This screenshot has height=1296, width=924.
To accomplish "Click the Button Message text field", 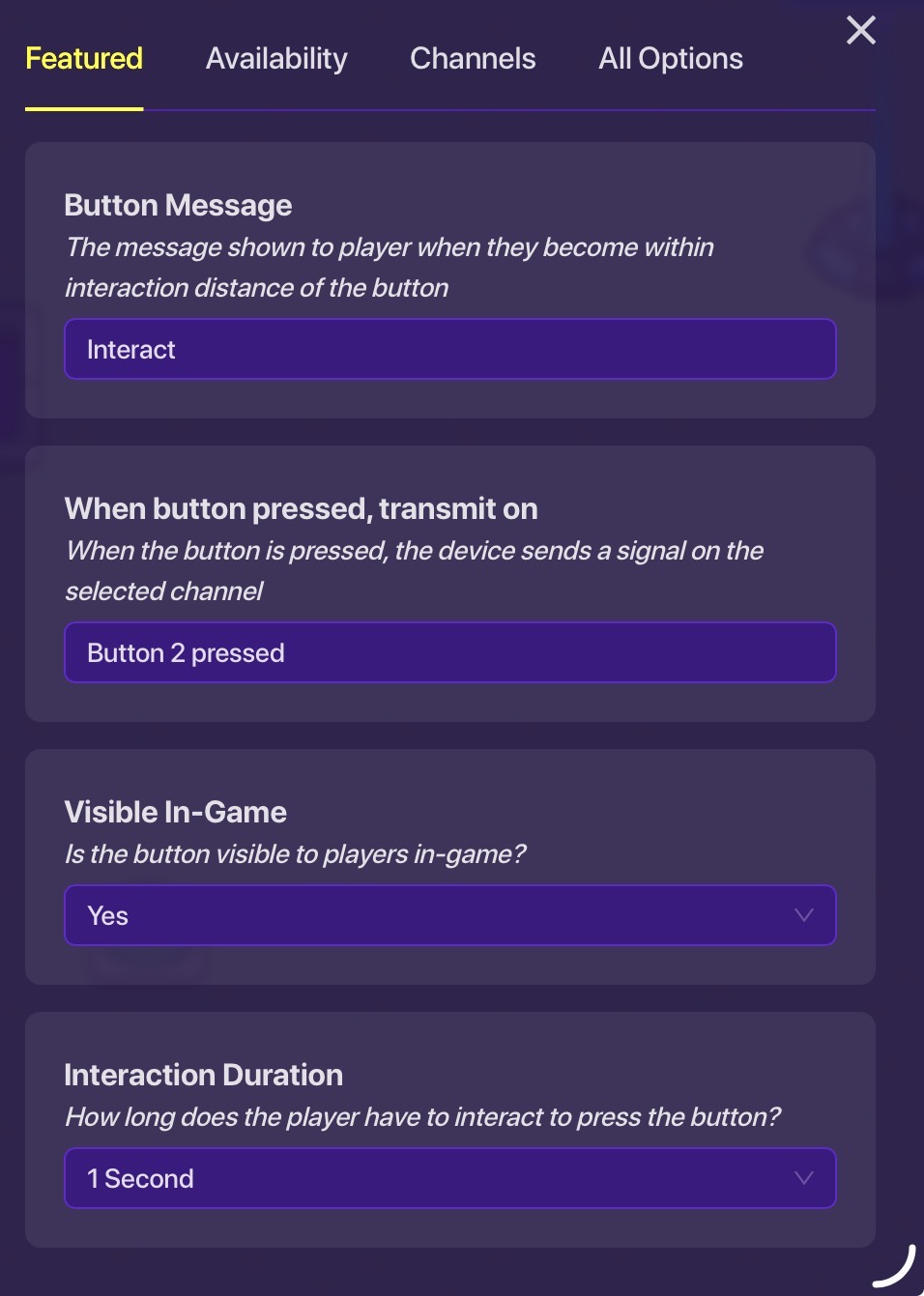I will pyautogui.click(x=449, y=349).
